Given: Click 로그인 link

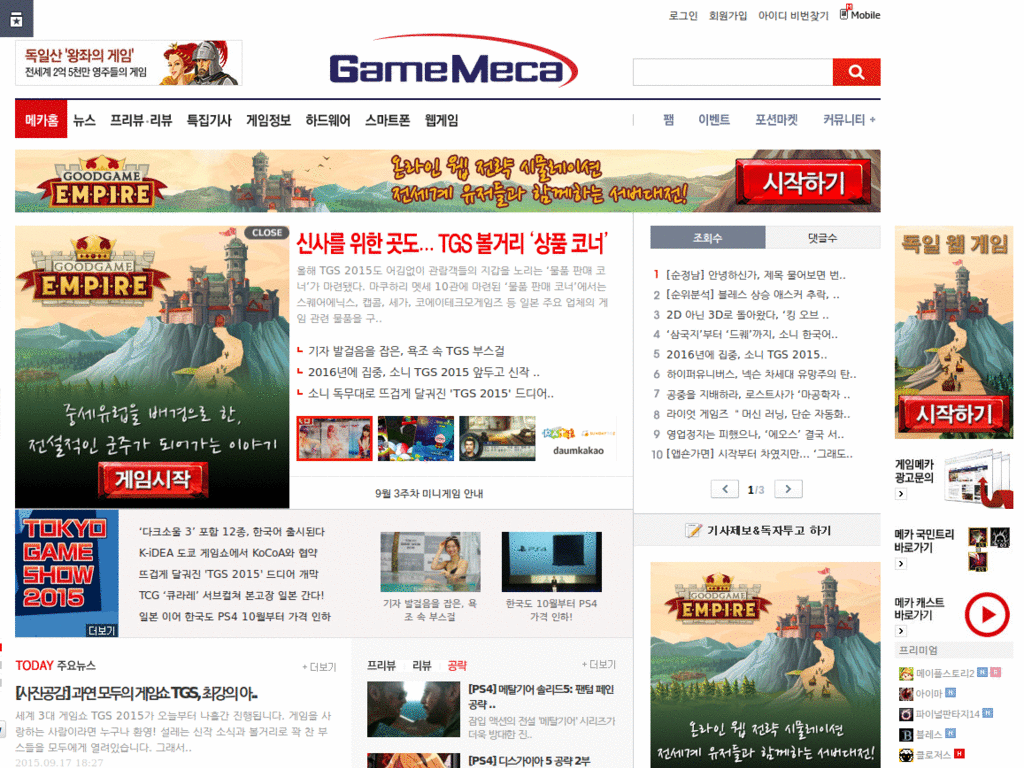Looking at the screenshot, I should (683, 15).
